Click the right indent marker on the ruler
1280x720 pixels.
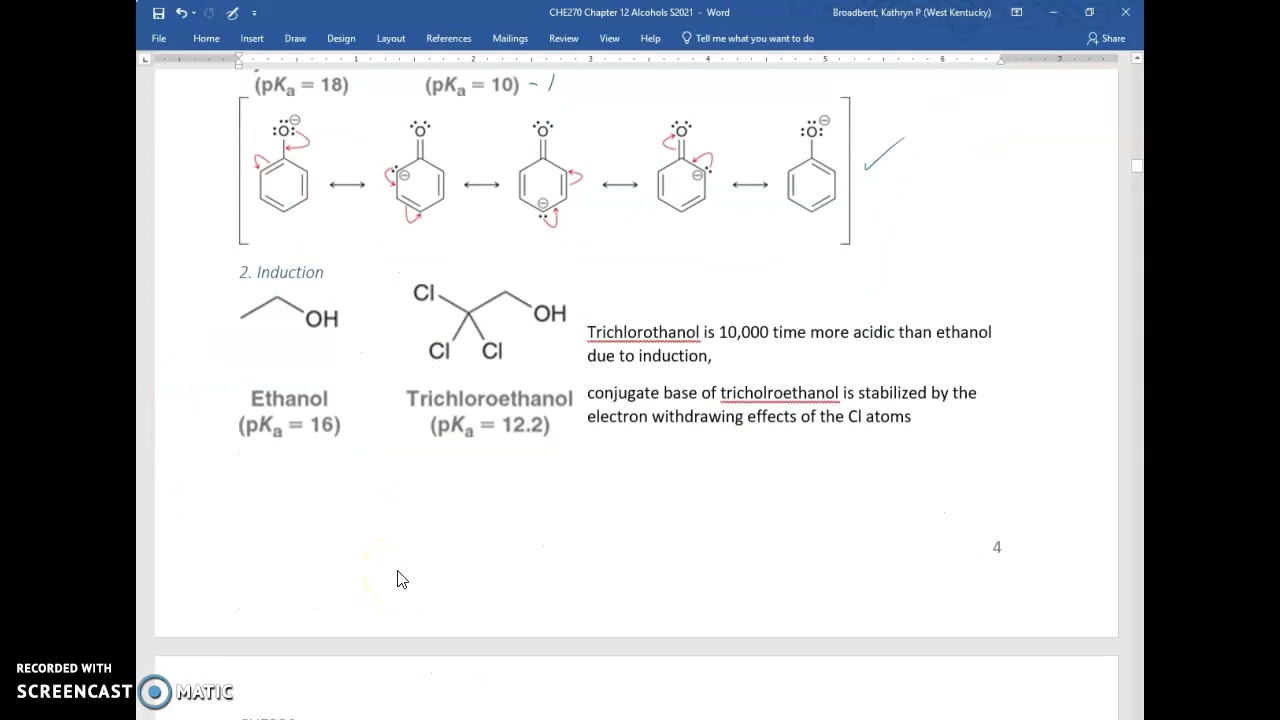1001,62
